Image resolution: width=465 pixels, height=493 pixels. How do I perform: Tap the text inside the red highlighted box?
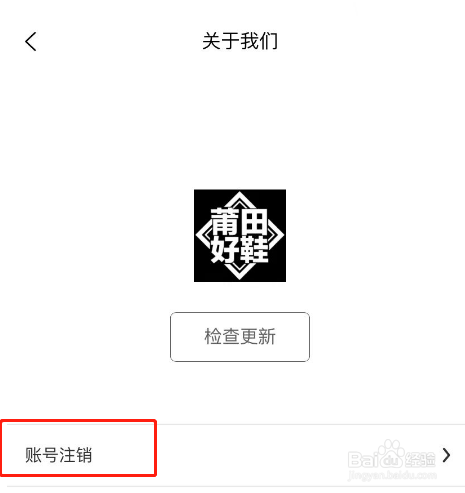click(x=58, y=455)
